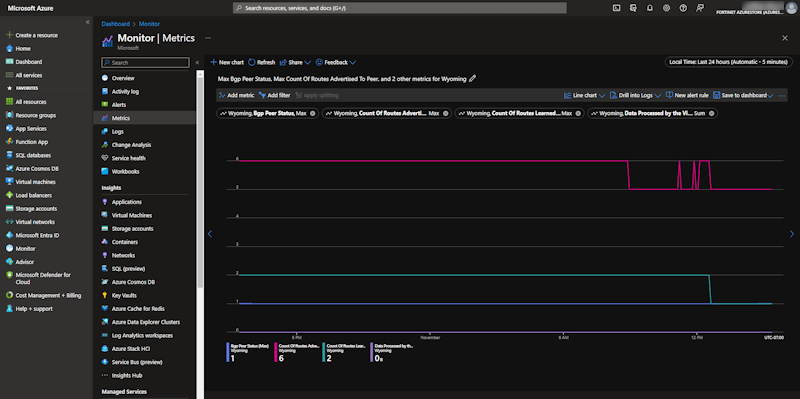Open Function App in sidebar
This screenshot has width=800, height=399.
pos(31,142)
